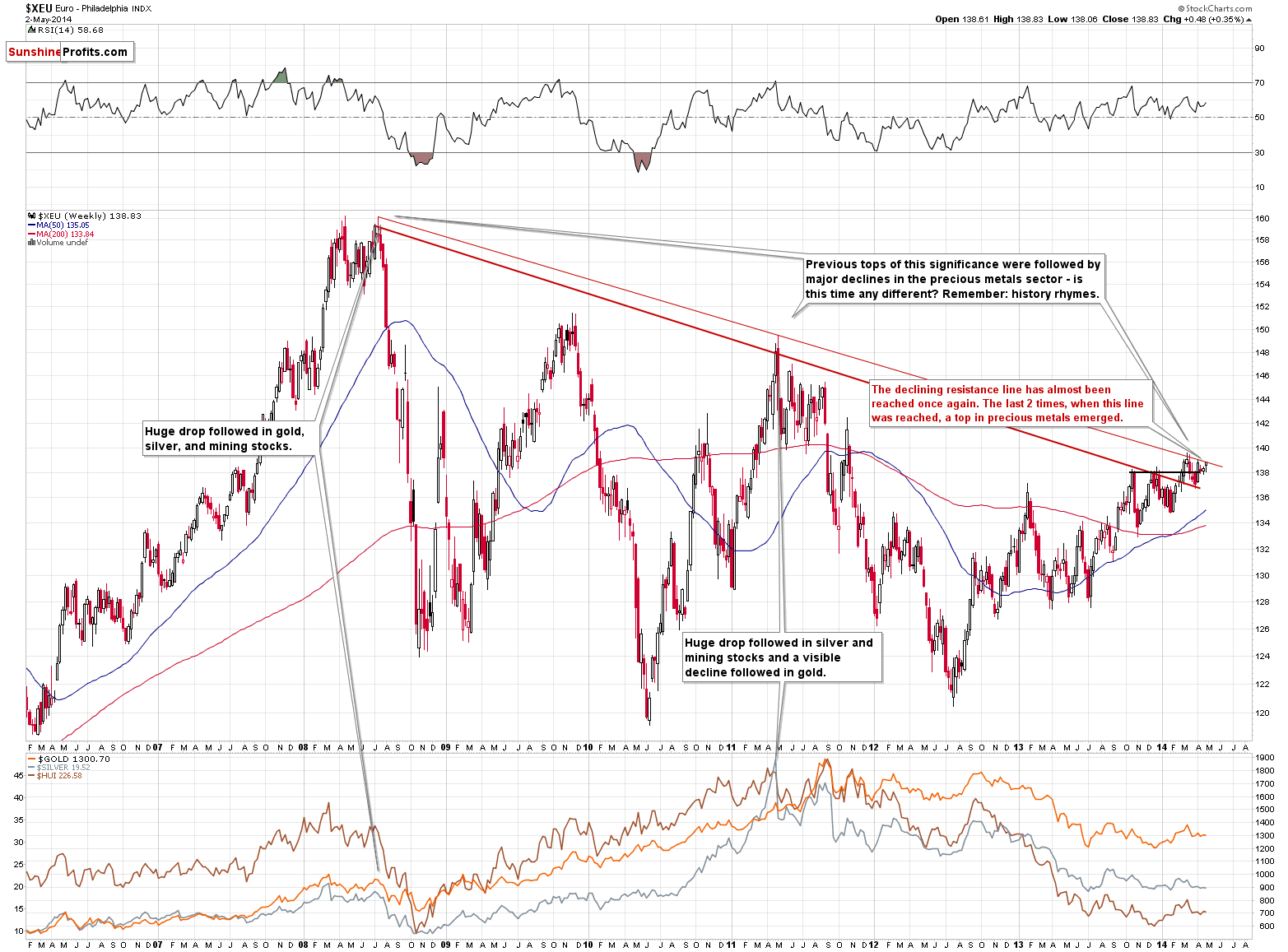This screenshot has height=952, width=1288.
Task: Click the RSI 30 axis label
Action: tap(1259, 153)
